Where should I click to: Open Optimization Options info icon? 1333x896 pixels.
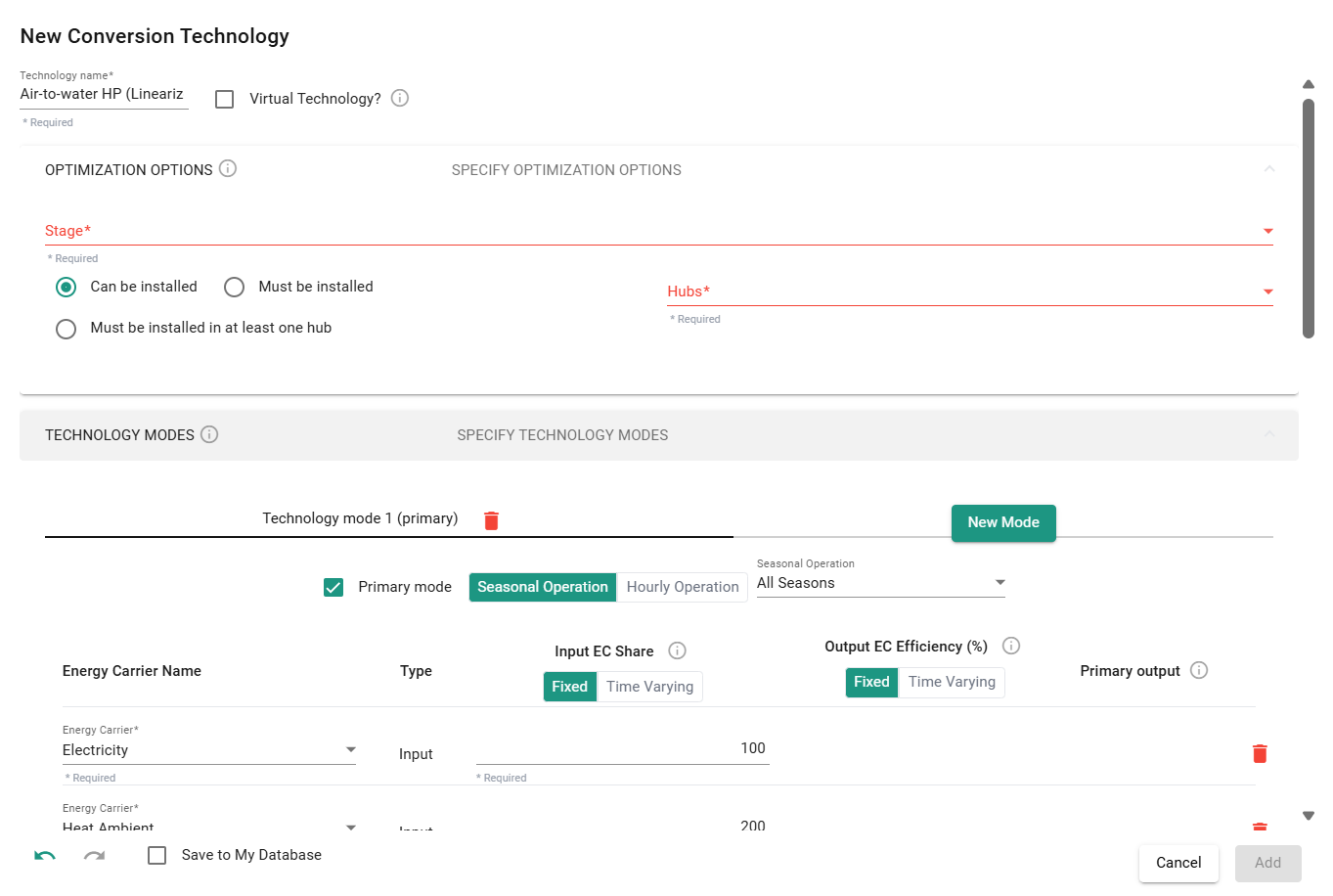[x=228, y=168]
